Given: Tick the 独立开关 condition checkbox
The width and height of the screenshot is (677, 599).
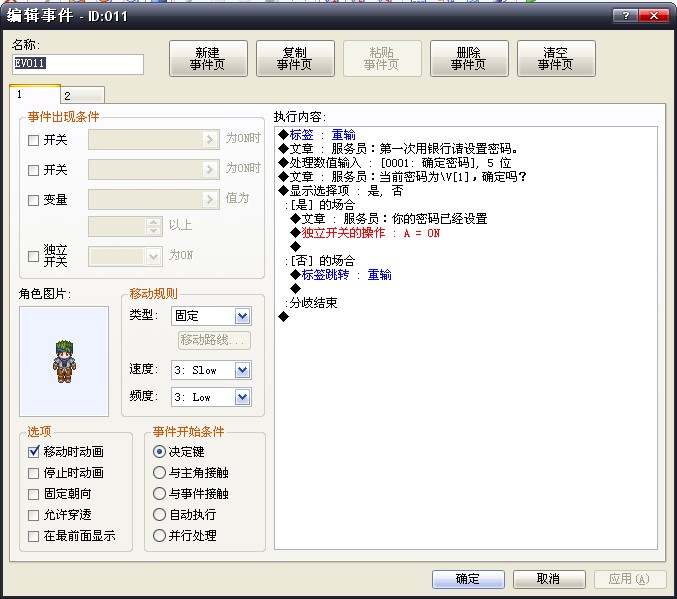Looking at the screenshot, I should (33, 256).
